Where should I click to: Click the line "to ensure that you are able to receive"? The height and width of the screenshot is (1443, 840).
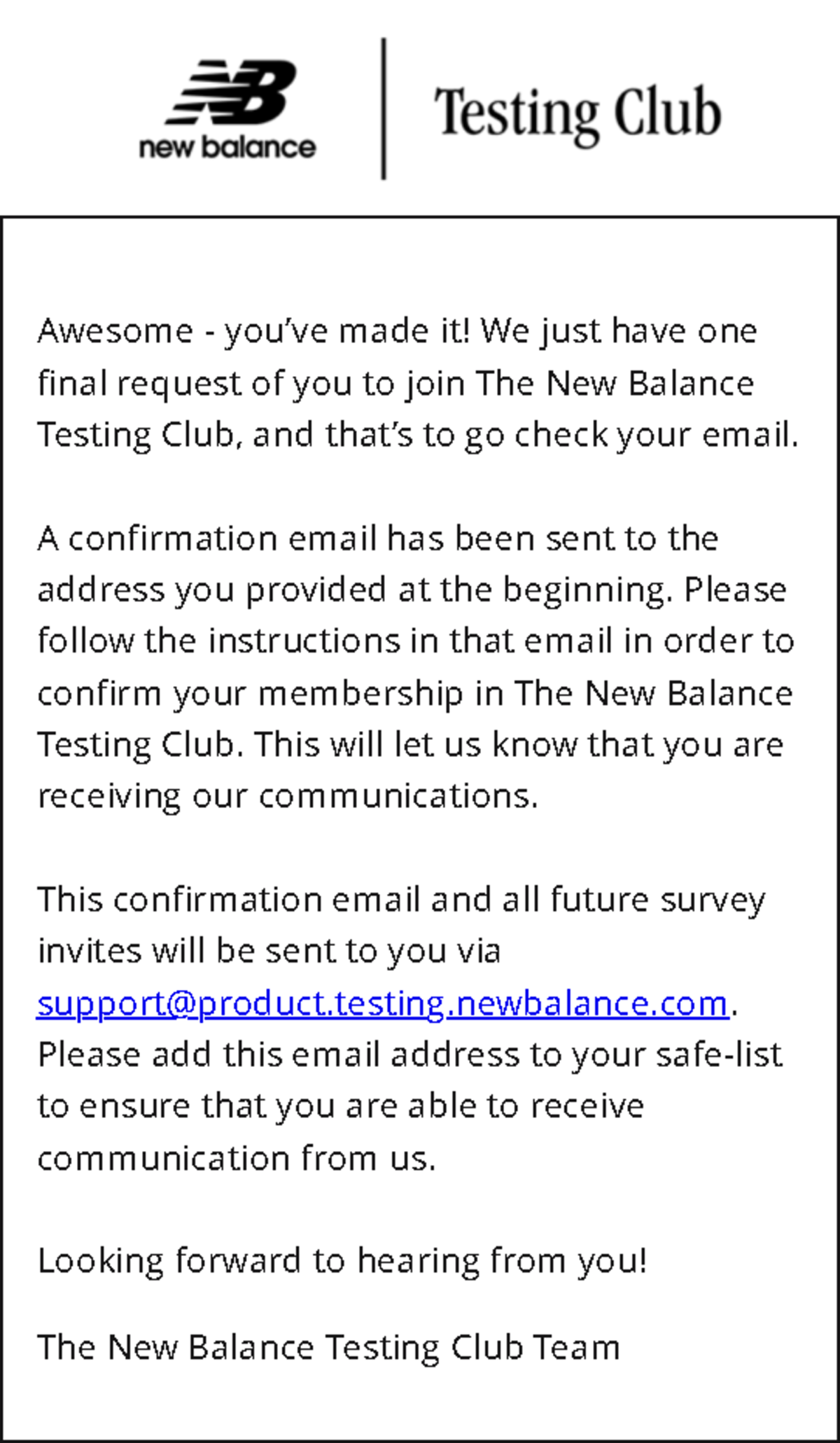(340, 1106)
